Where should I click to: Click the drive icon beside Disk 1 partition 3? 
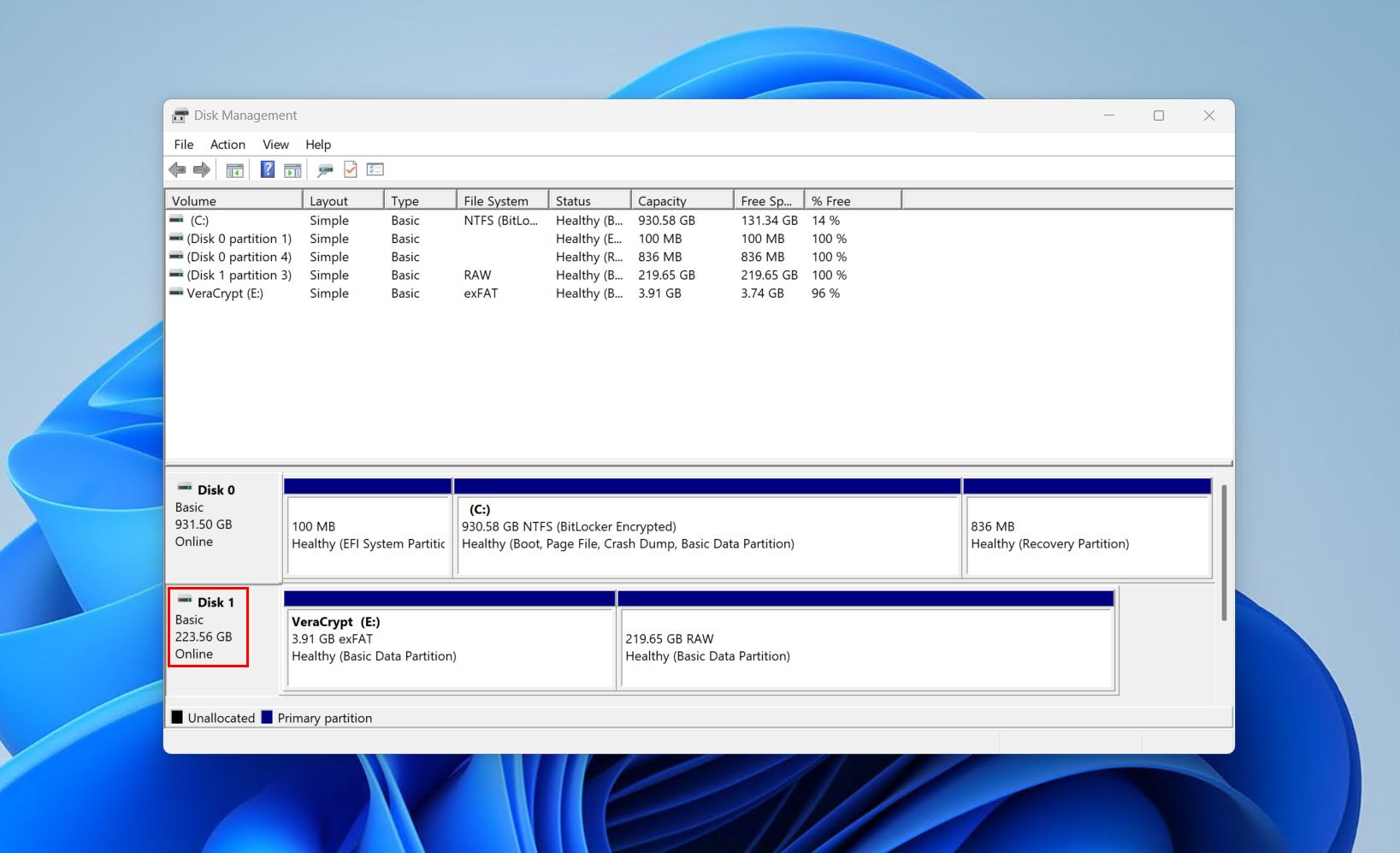(x=176, y=274)
